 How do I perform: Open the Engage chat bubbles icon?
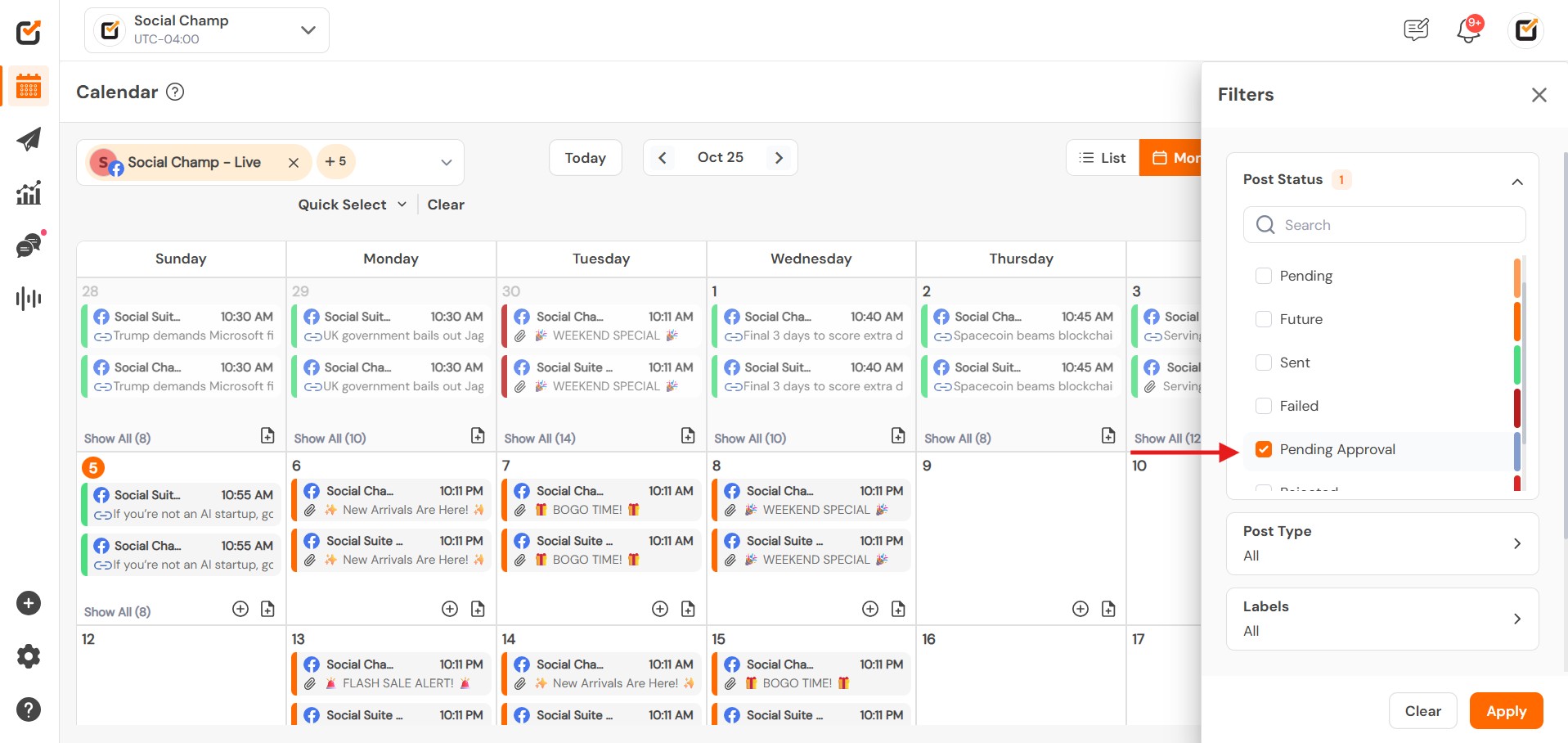pos(29,245)
